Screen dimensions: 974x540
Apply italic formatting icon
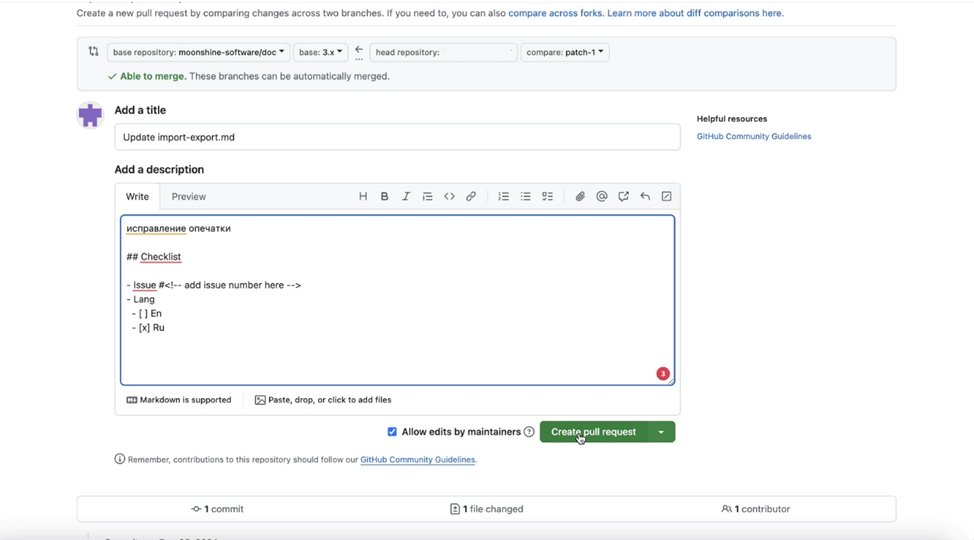pyautogui.click(x=406, y=196)
